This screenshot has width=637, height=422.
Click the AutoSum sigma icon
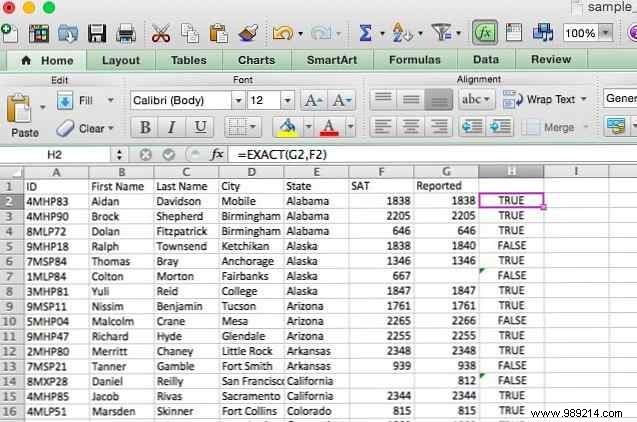[x=365, y=33]
